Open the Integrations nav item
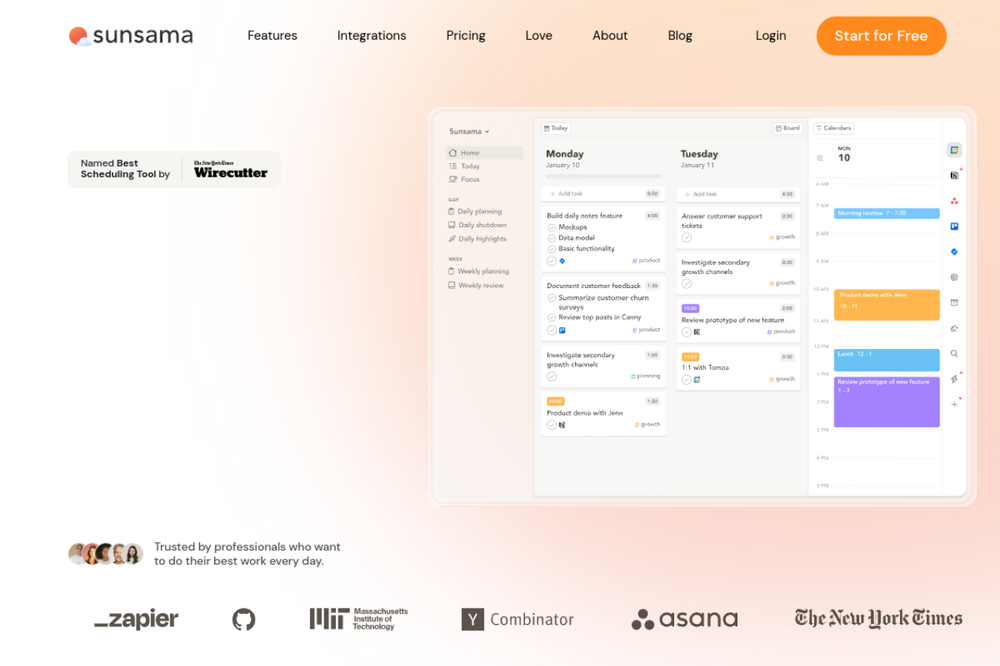This screenshot has height=666, width=1000. tap(372, 36)
